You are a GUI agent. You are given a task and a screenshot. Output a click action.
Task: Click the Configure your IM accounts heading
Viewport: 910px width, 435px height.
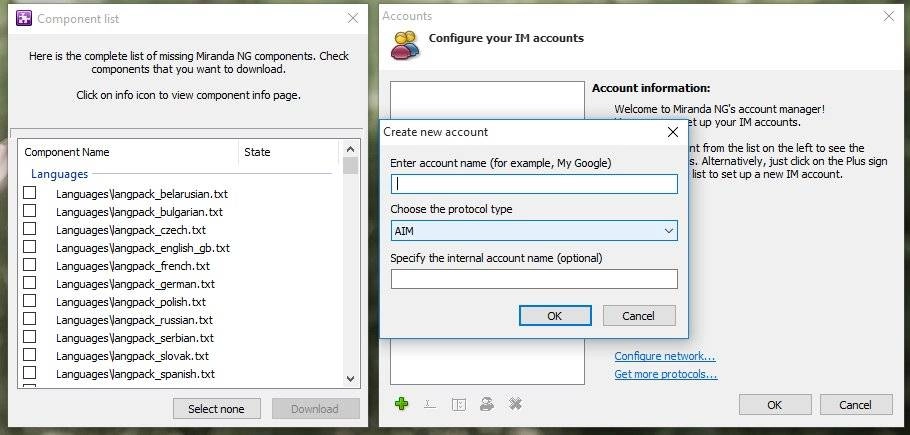tap(506, 38)
